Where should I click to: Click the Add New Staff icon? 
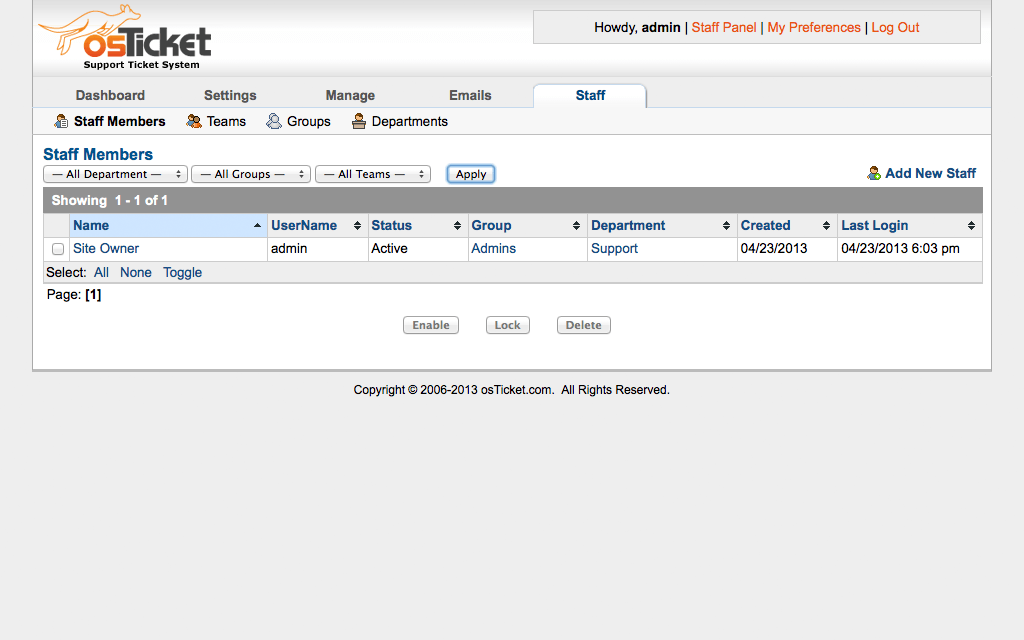point(874,174)
